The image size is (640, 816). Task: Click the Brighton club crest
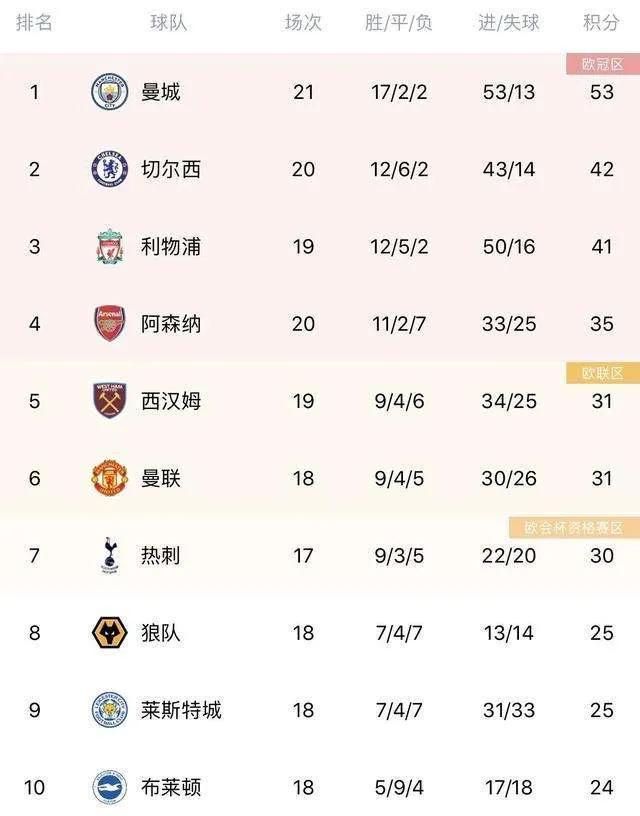[109, 787]
